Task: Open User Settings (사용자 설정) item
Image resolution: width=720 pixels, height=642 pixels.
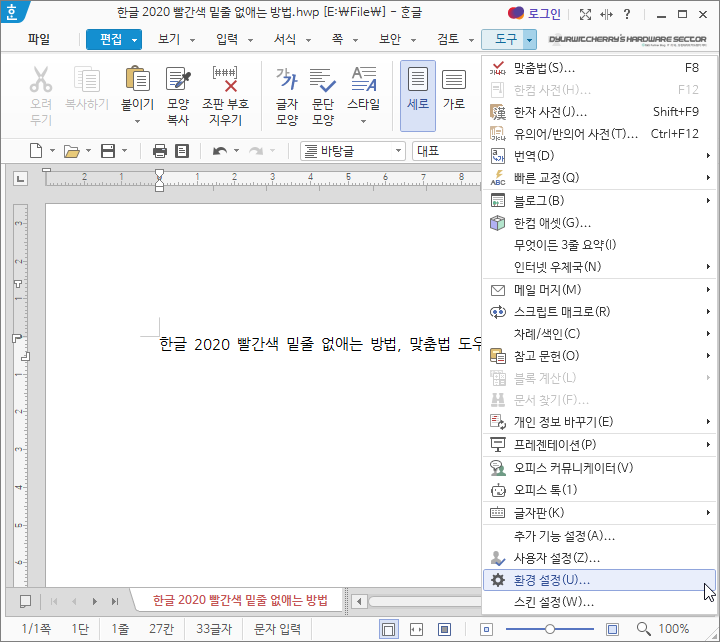Action: point(599,558)
